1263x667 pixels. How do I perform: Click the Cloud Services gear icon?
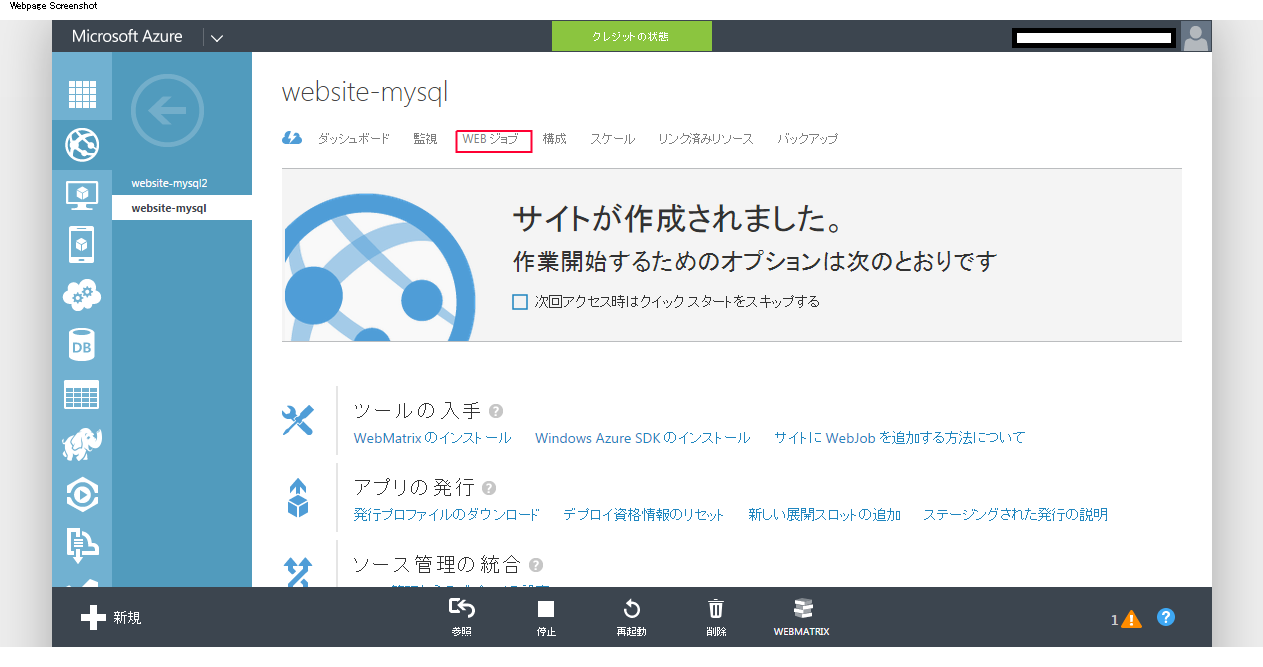(82, 294)
